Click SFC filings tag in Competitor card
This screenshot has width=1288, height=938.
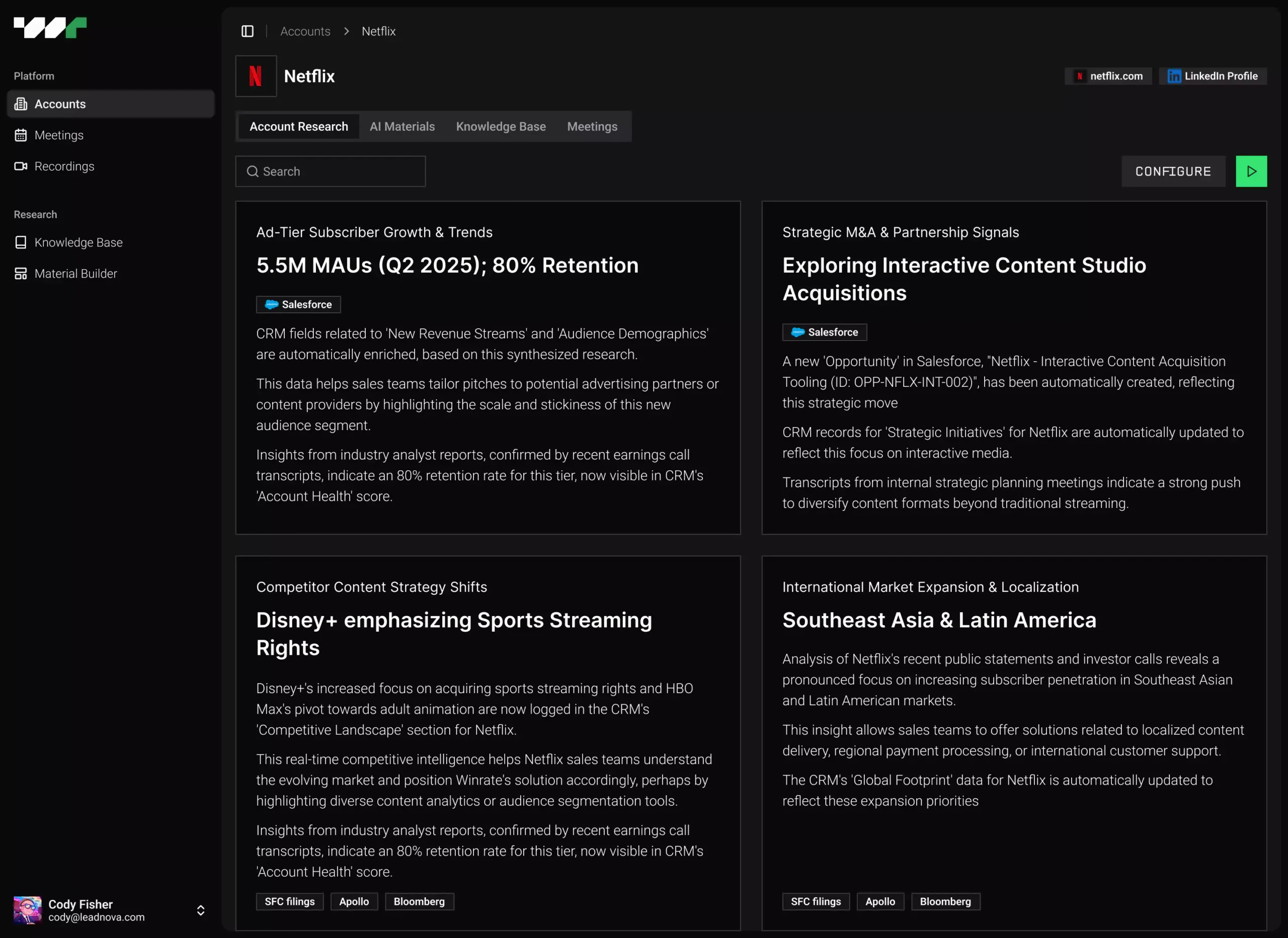[290, 902]
